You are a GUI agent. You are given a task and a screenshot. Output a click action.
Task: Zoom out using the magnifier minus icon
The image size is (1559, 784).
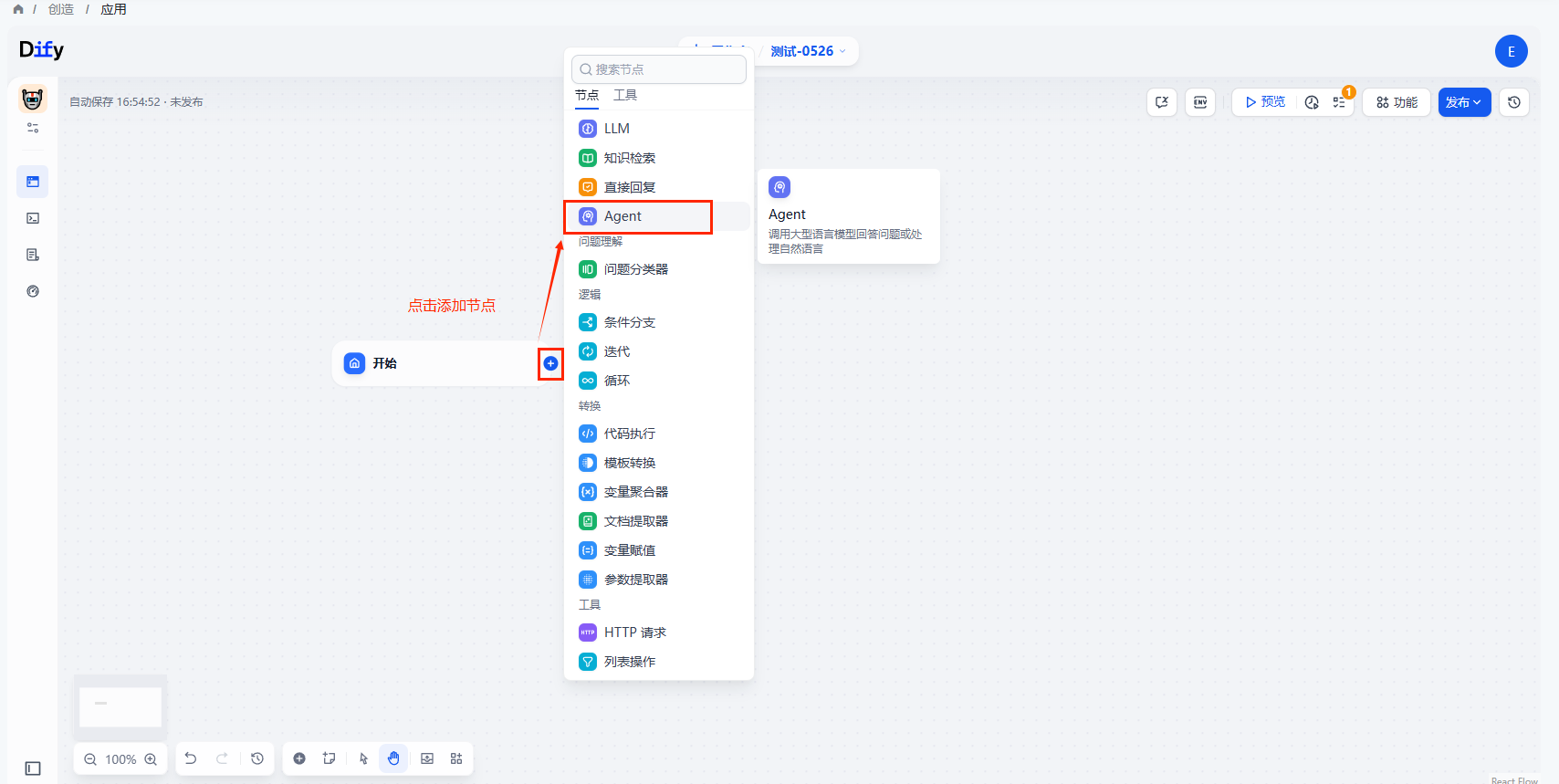point(90,759)
